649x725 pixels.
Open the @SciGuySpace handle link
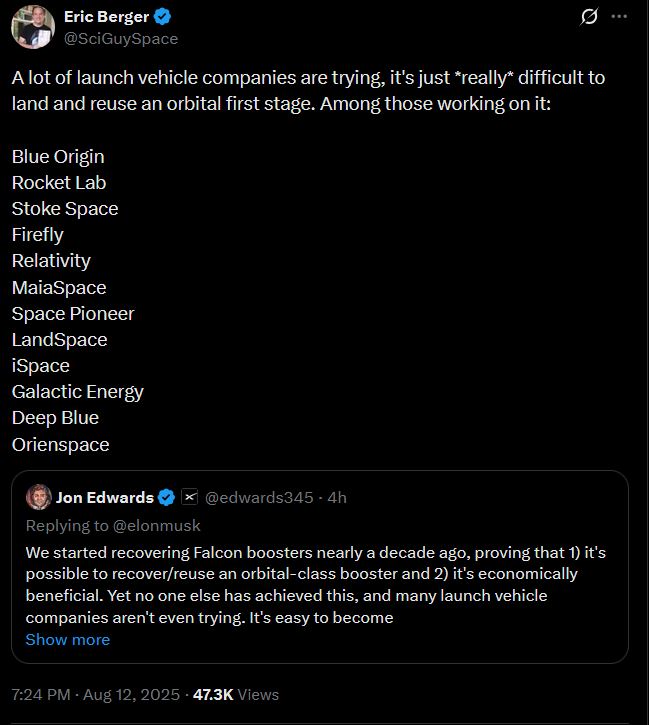click(121, 38)
